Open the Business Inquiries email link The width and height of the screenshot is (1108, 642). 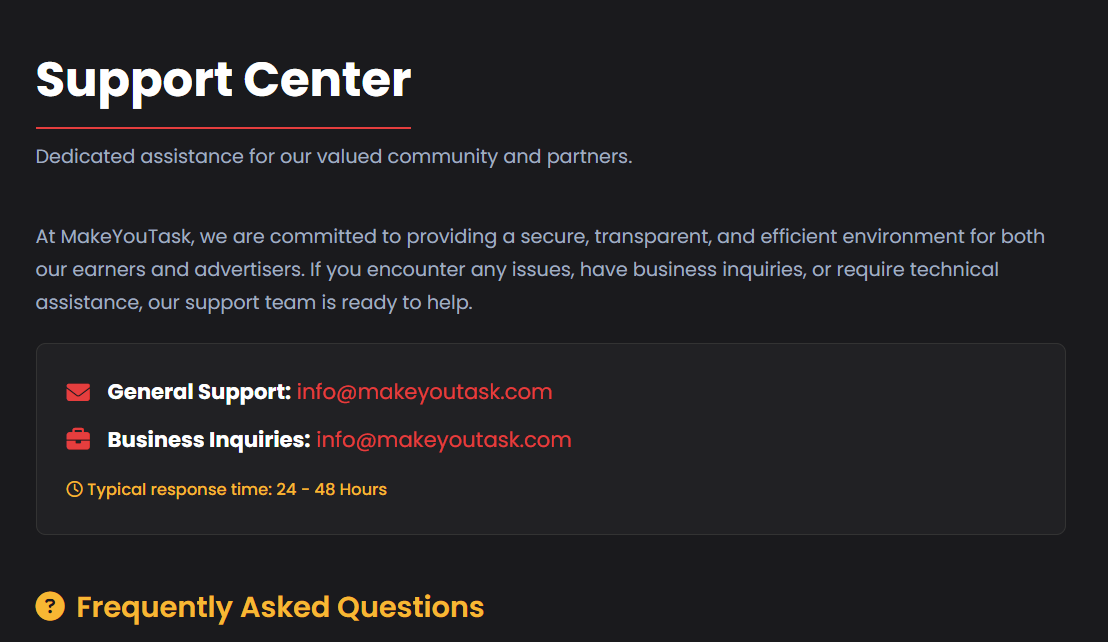(x=444, y=440)
